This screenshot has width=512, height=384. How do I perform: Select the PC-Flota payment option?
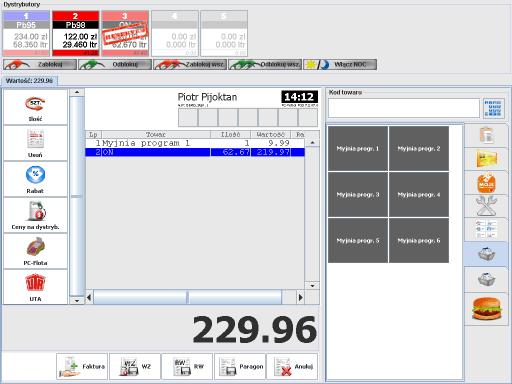coord(35,251)
